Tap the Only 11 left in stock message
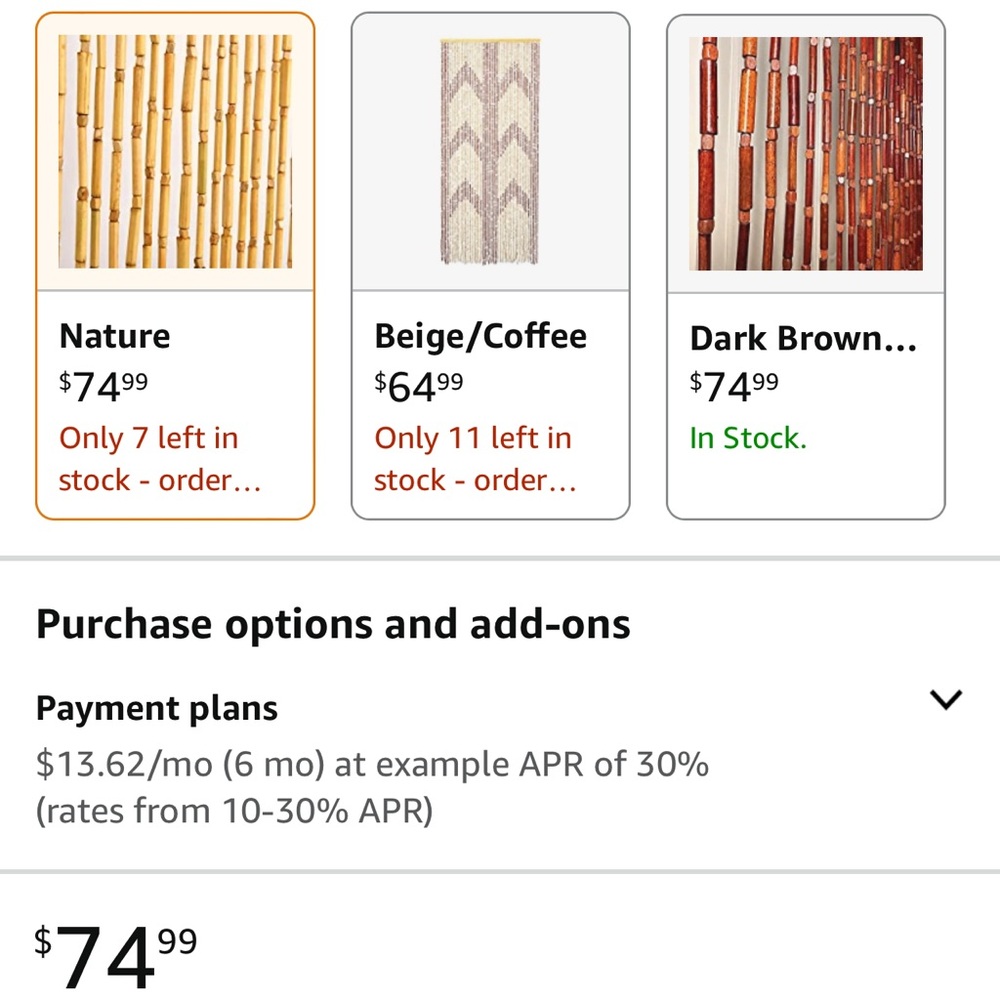Viewport: 1000px width, 1000px height. pyautogui.click(x=475, y=459)
